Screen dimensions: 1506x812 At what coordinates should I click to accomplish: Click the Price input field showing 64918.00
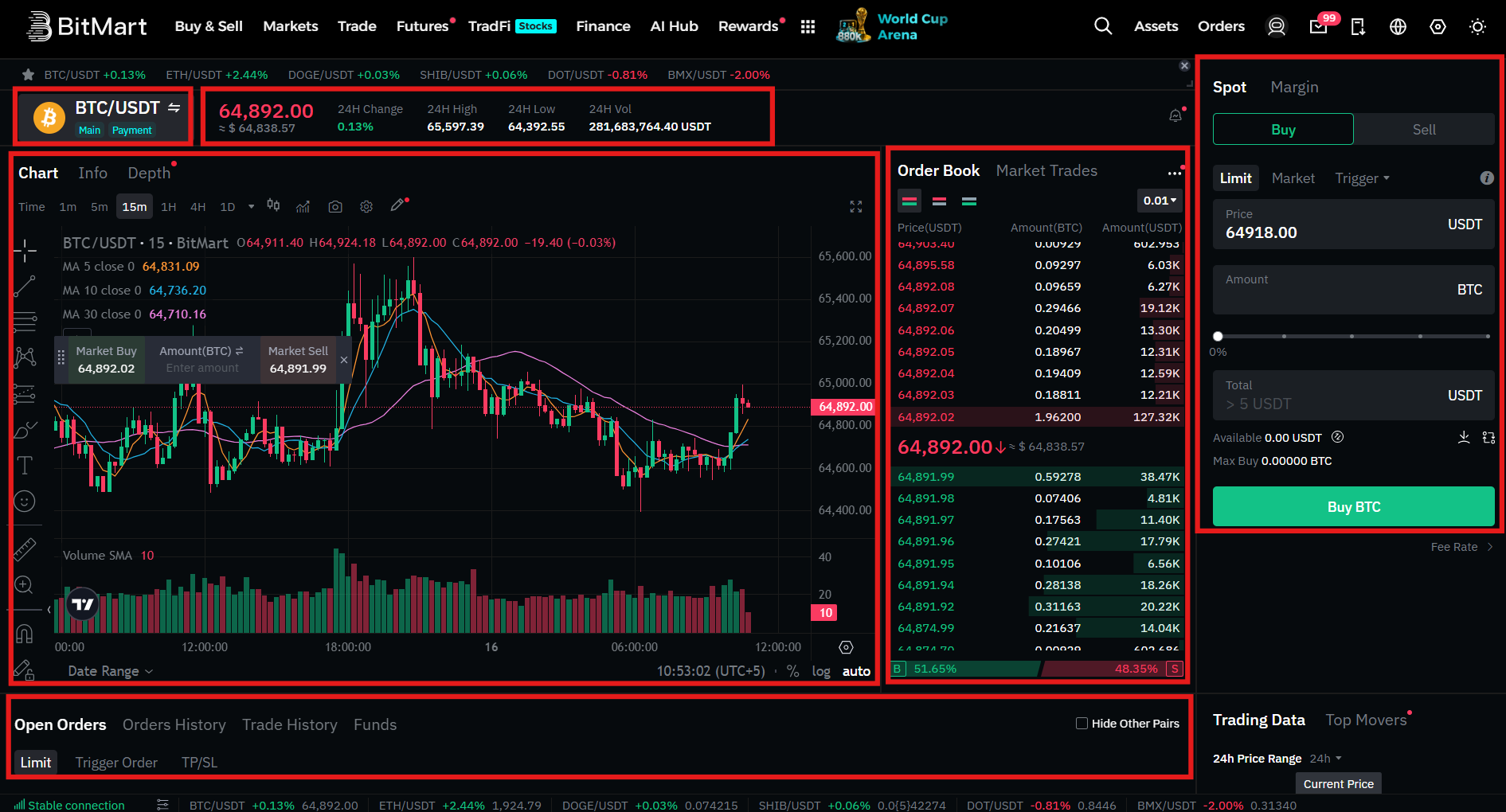click(1354, 224)
